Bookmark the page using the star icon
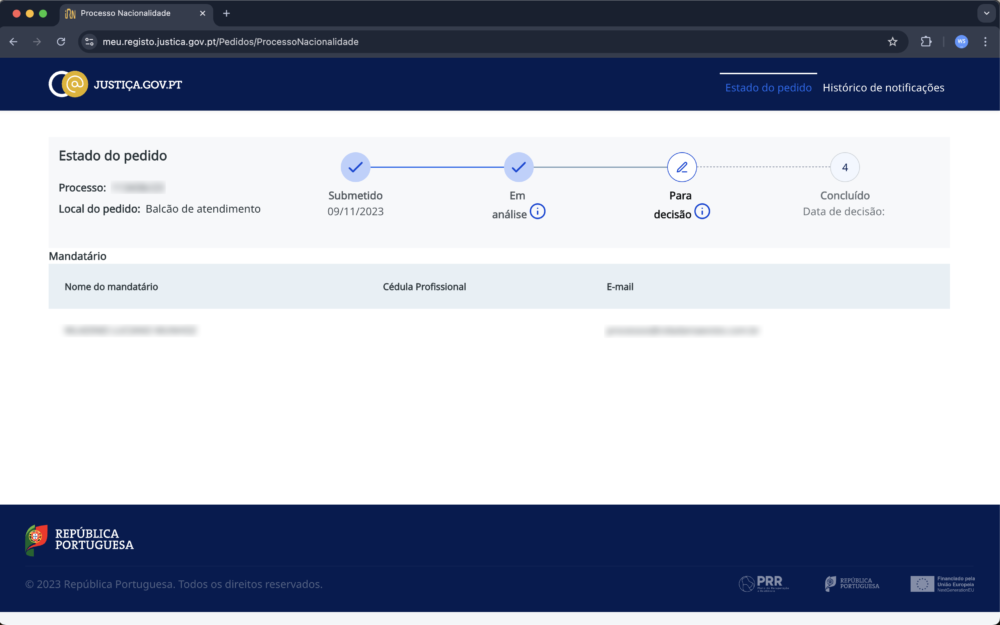 point(892,41)
